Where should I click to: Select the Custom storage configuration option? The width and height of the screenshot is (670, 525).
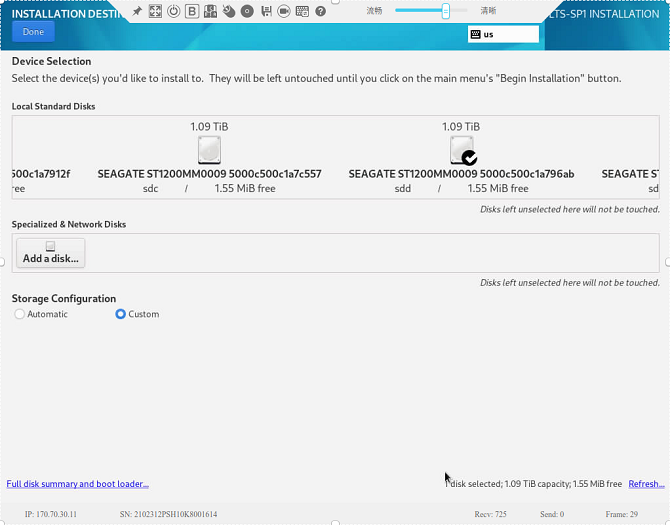(121, 314)
